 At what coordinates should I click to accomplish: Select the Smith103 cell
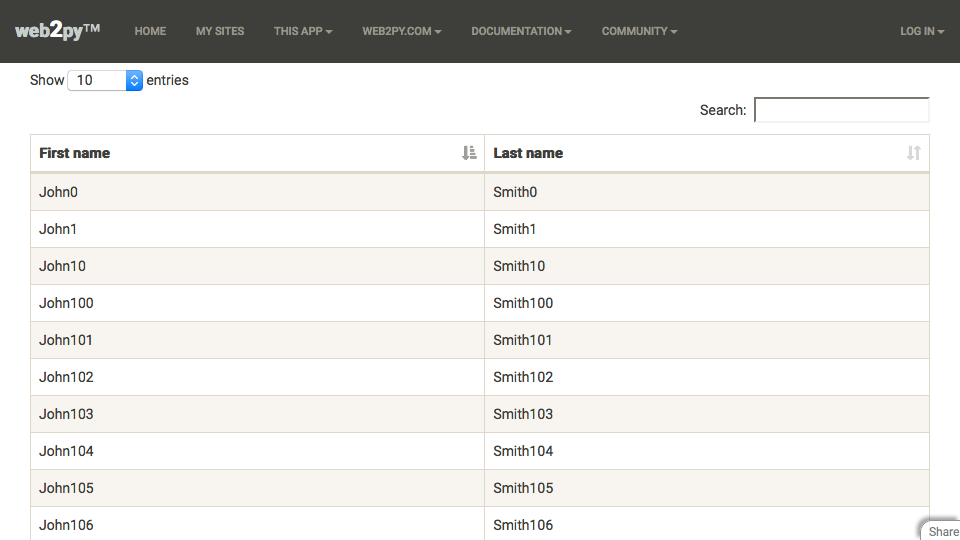[707, 414]
